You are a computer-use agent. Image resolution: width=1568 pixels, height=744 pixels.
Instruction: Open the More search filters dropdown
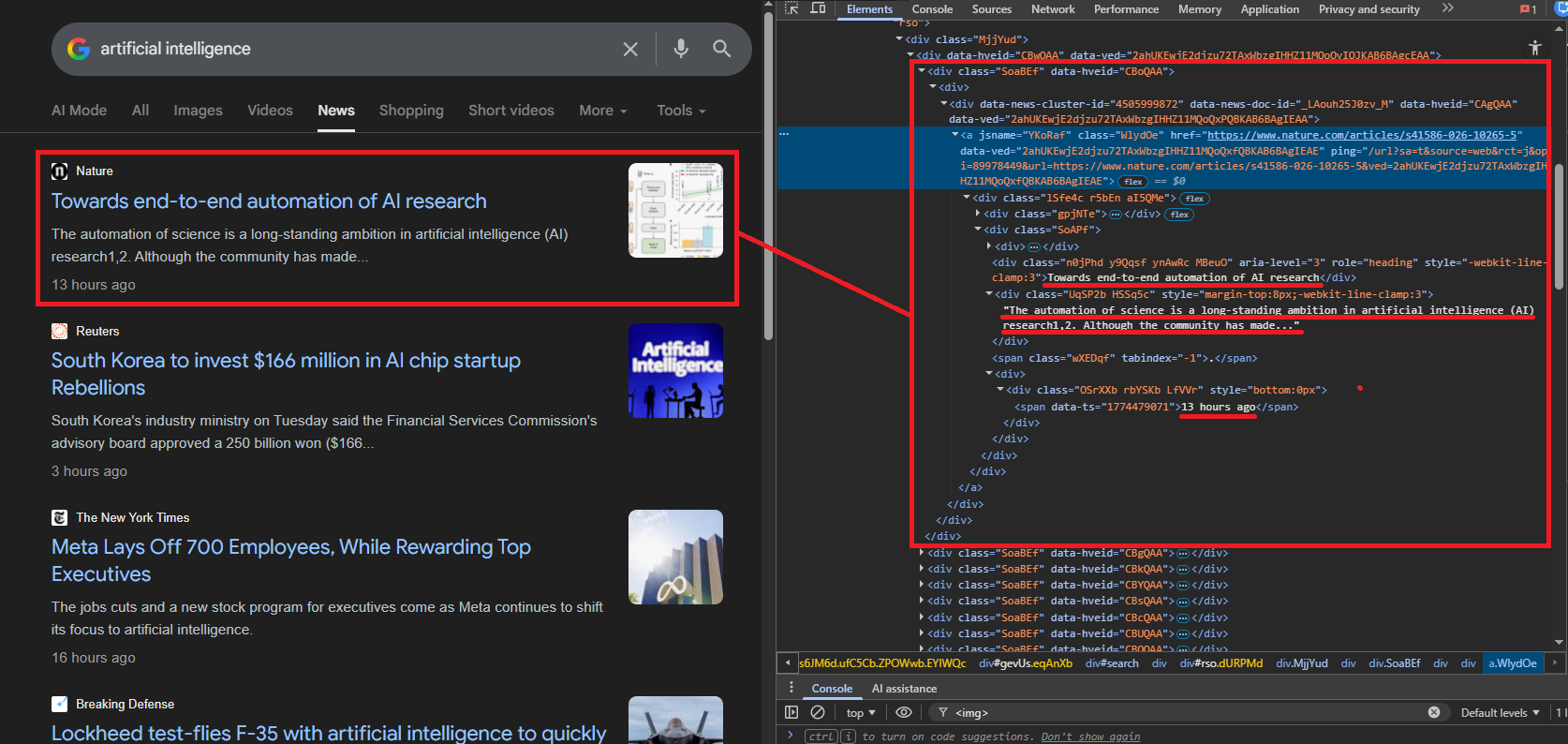pos(603,111)
